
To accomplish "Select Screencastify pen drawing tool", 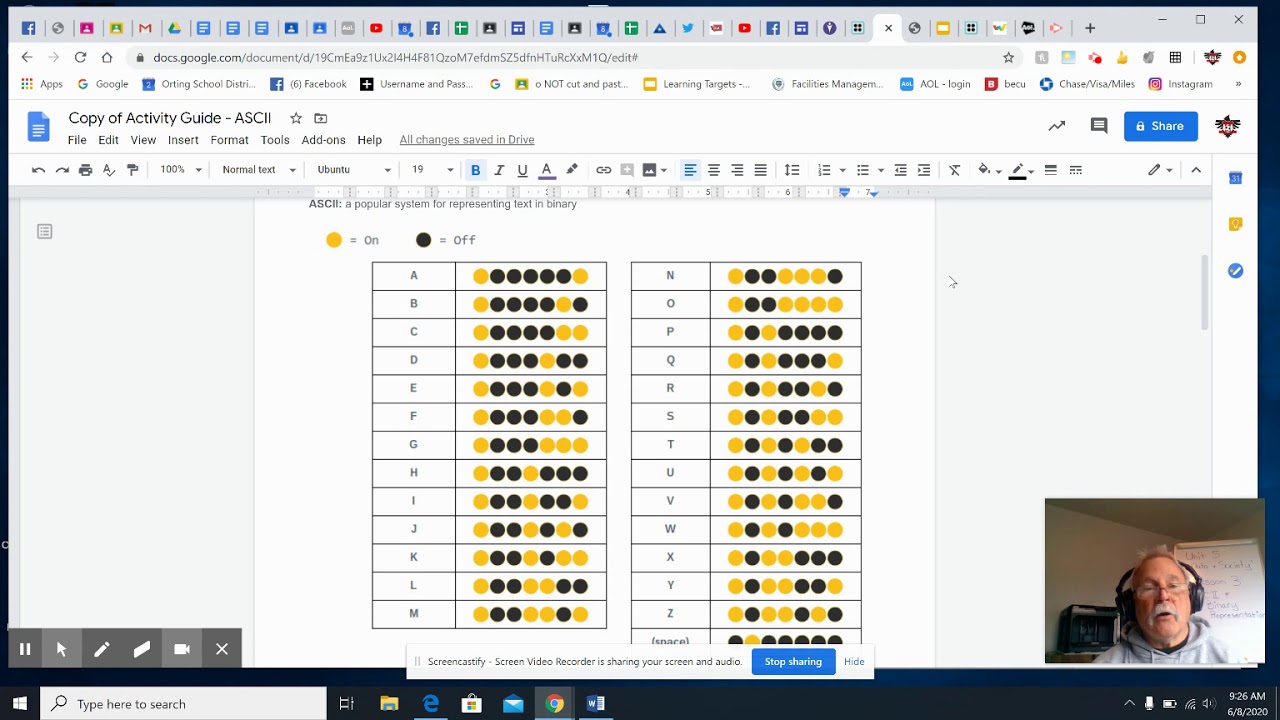I will (102, 649).
